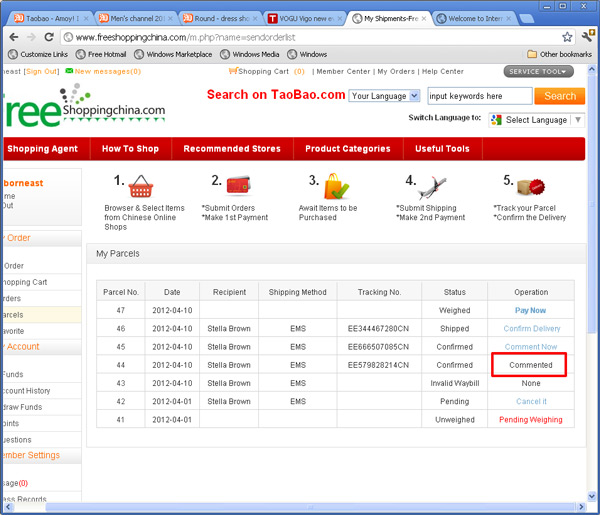Open Windows Marketplace bookmark
The image size is (600, 515).
[x=173, y=54]
